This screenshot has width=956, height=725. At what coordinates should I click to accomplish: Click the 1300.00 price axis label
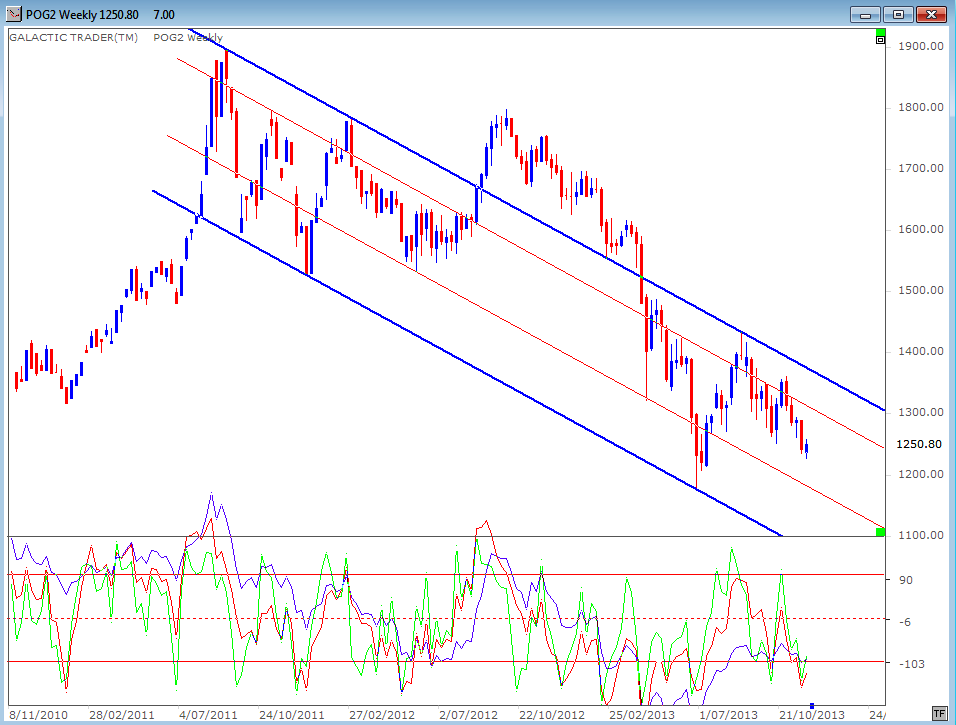coord(921,412)
